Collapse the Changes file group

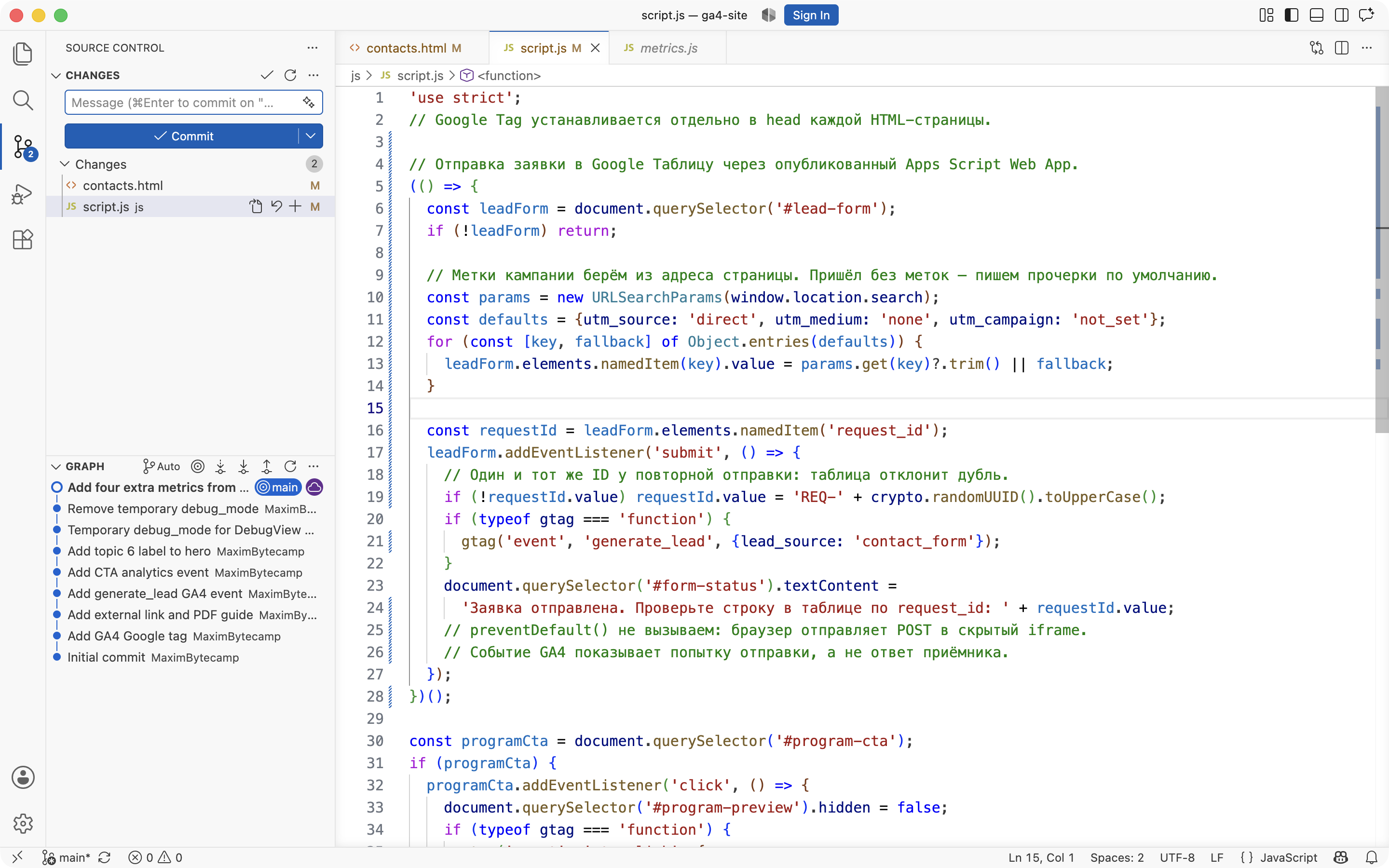click(x=65, y=164)
